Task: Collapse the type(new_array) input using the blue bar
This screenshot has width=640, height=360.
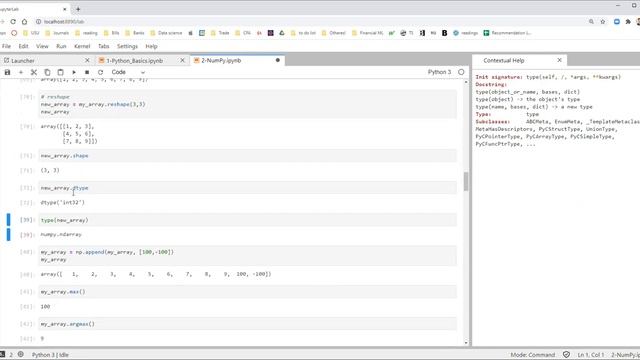Action: tap(8, 220)
